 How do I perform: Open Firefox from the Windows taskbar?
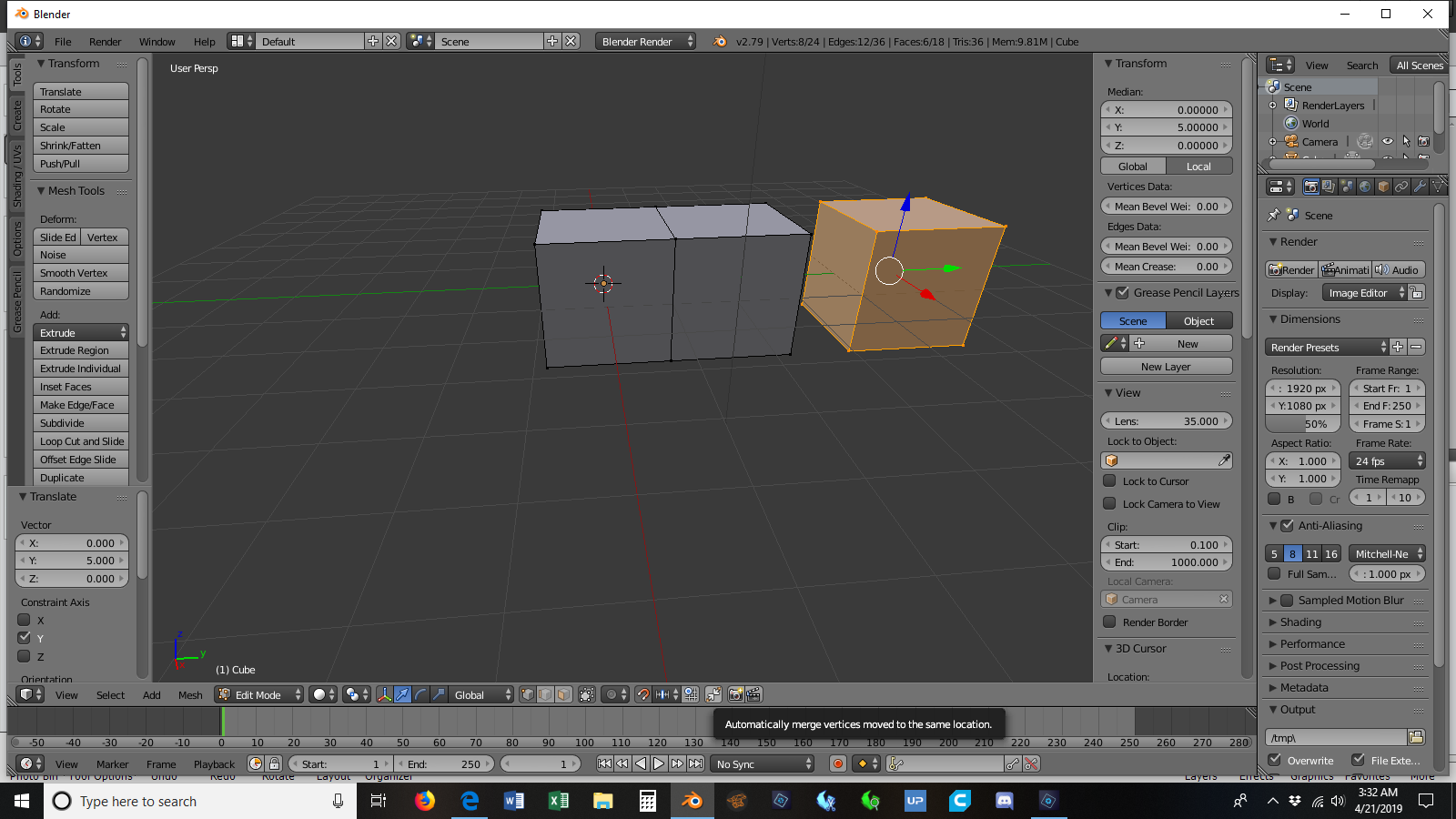(x=425, y=801)
